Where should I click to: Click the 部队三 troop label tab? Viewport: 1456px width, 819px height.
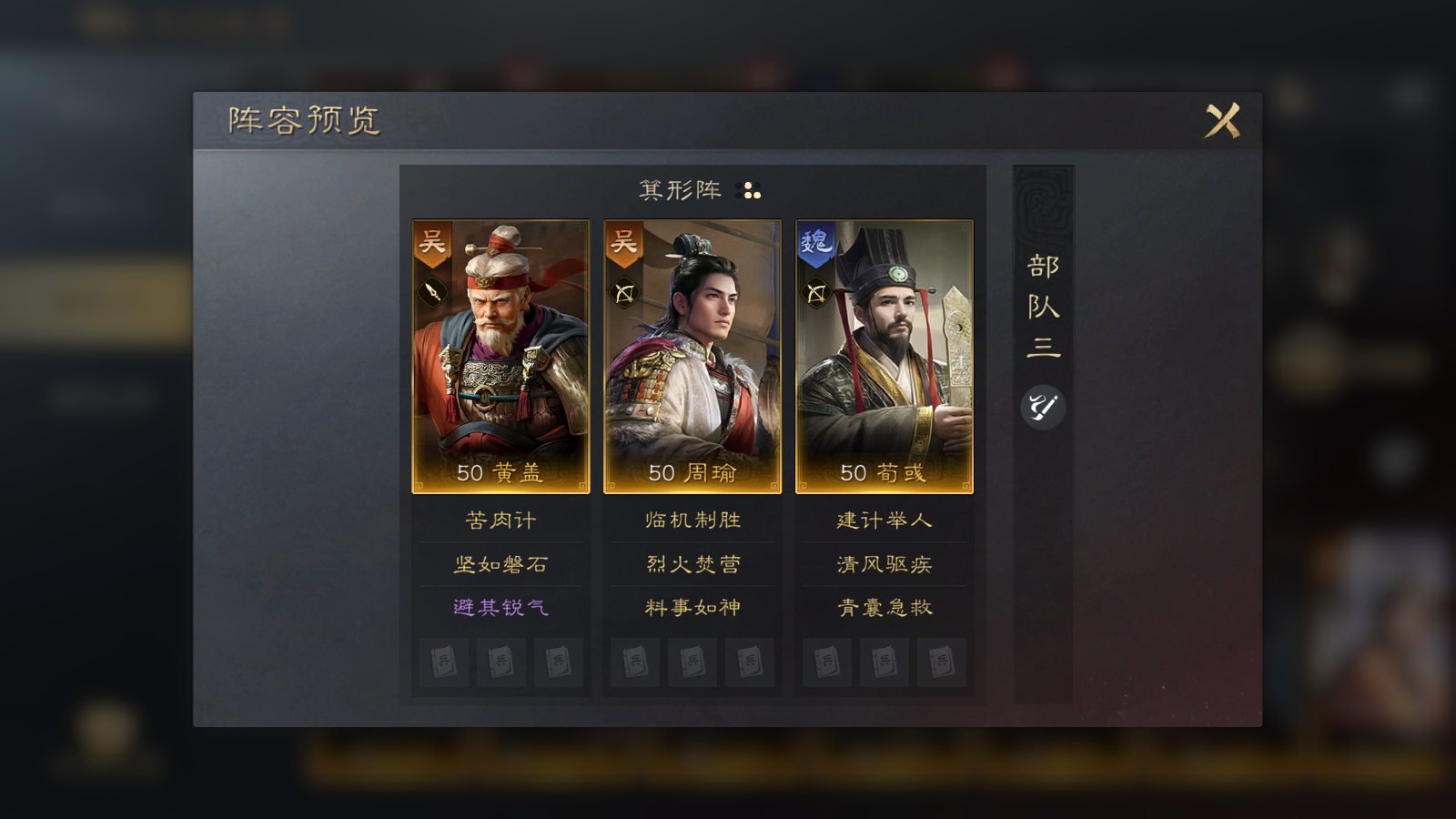coord(1043,307)
